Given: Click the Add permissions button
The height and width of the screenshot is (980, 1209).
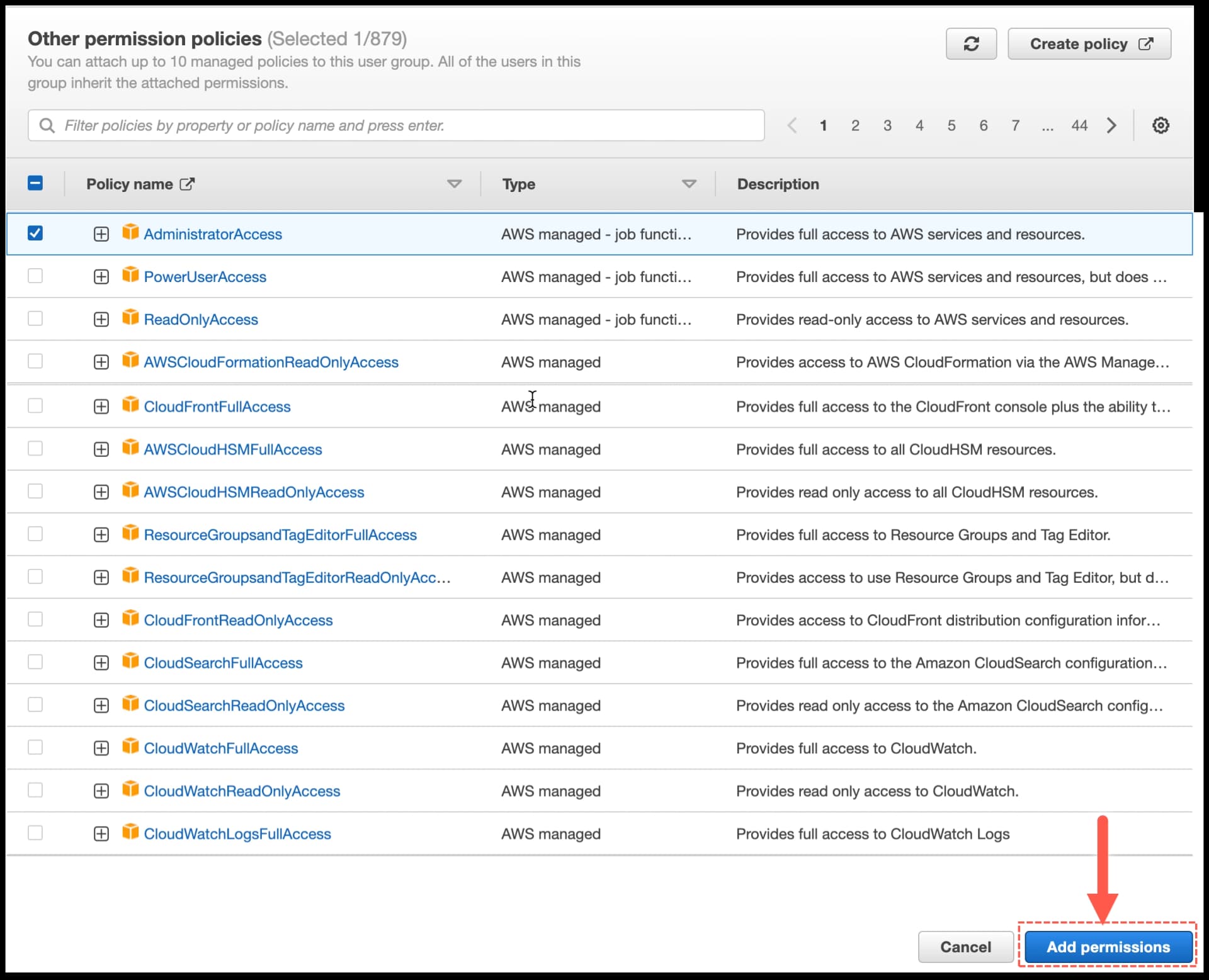Looking at the screenshot, I should pyautogui.click(x=1108, y=947).
